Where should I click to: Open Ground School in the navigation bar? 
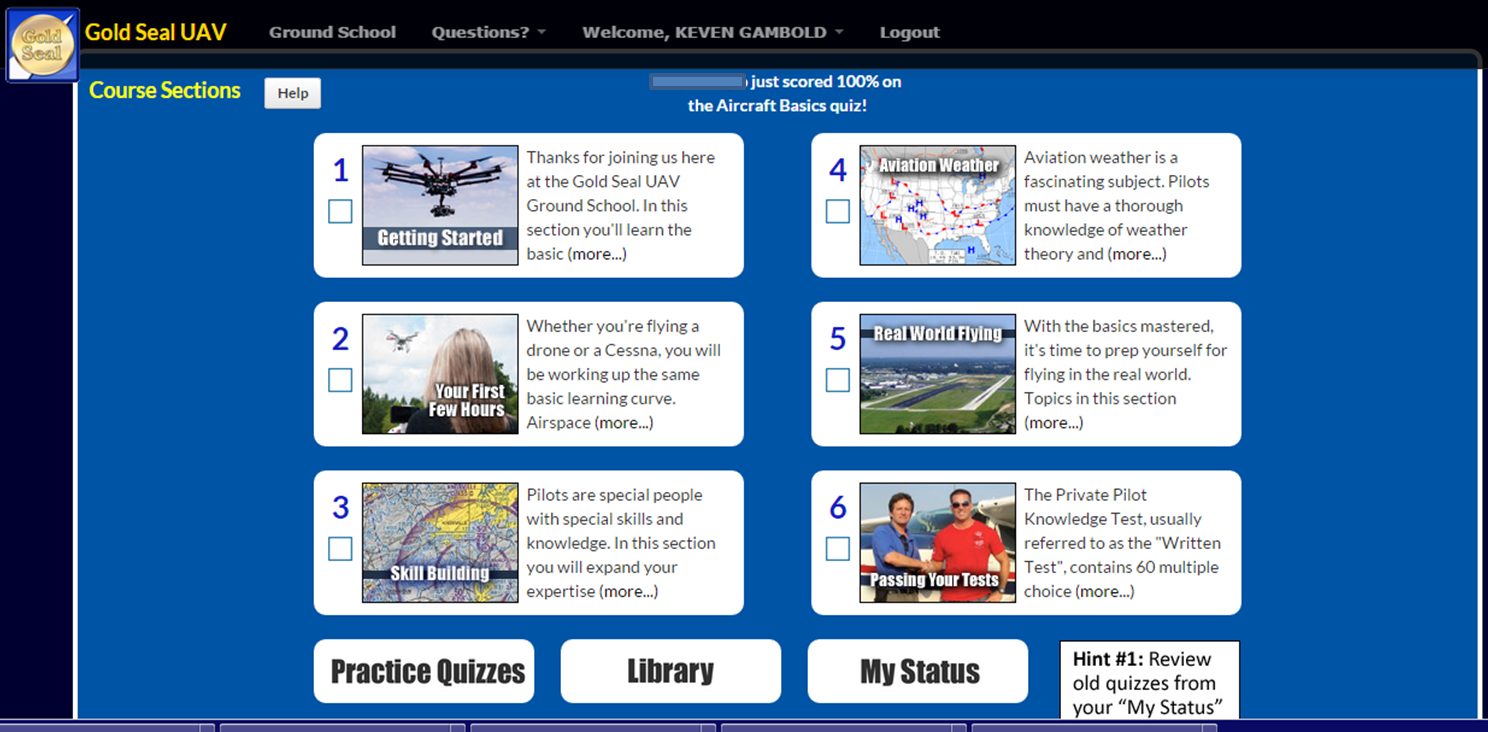[x=332, y=32]
